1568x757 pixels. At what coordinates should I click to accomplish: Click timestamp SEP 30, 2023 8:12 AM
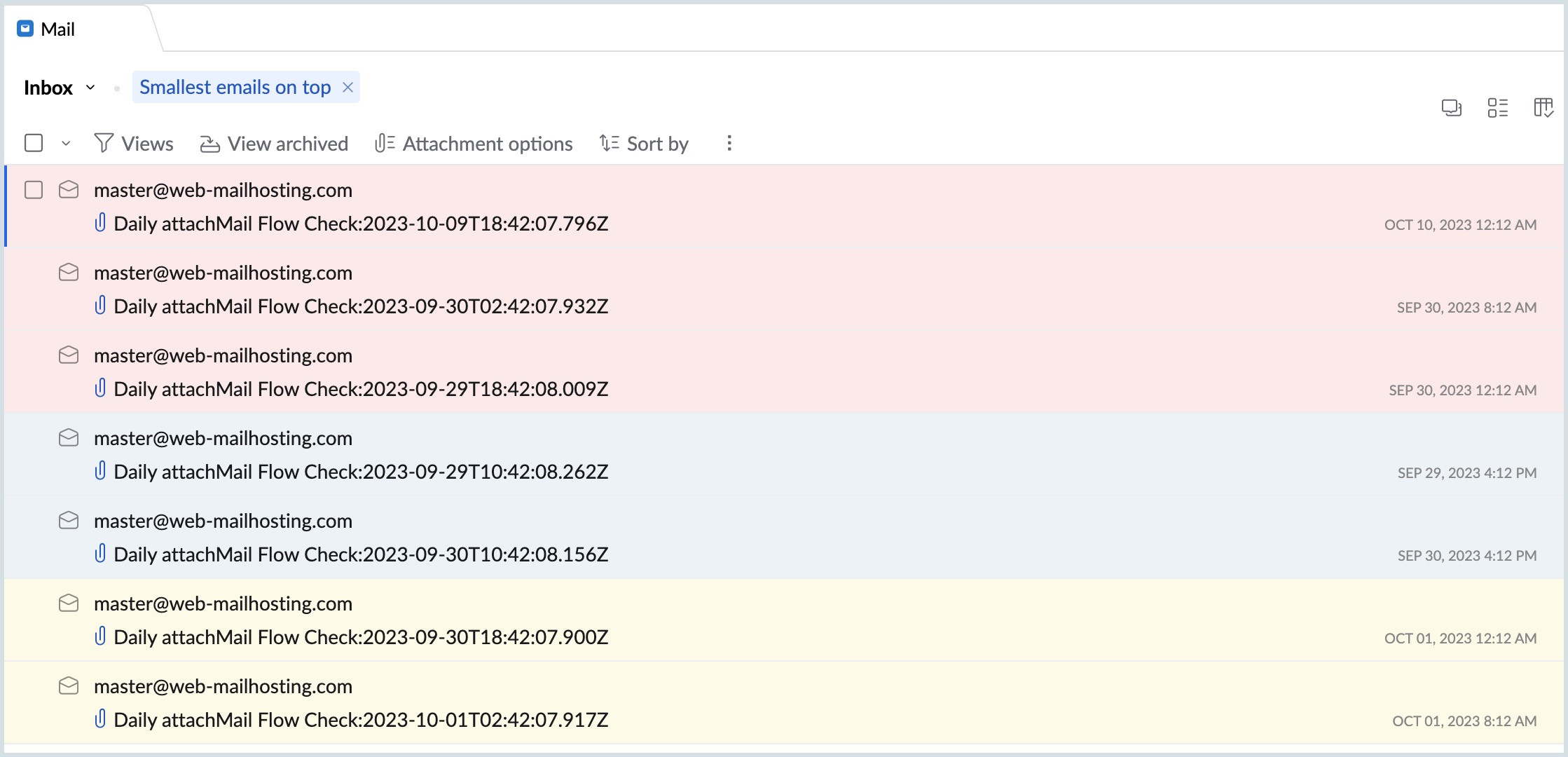click(x=1466, y=308)
